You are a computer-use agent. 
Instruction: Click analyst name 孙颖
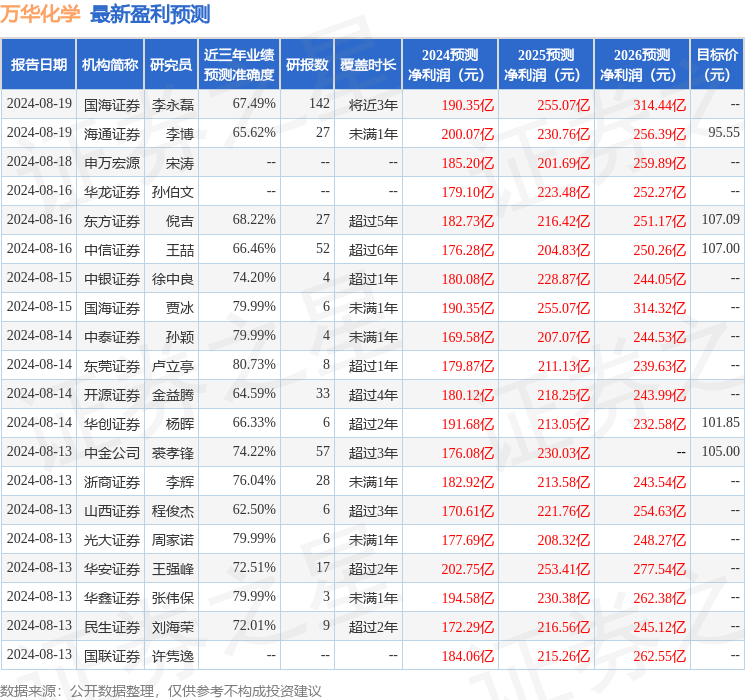pos(180,337)
